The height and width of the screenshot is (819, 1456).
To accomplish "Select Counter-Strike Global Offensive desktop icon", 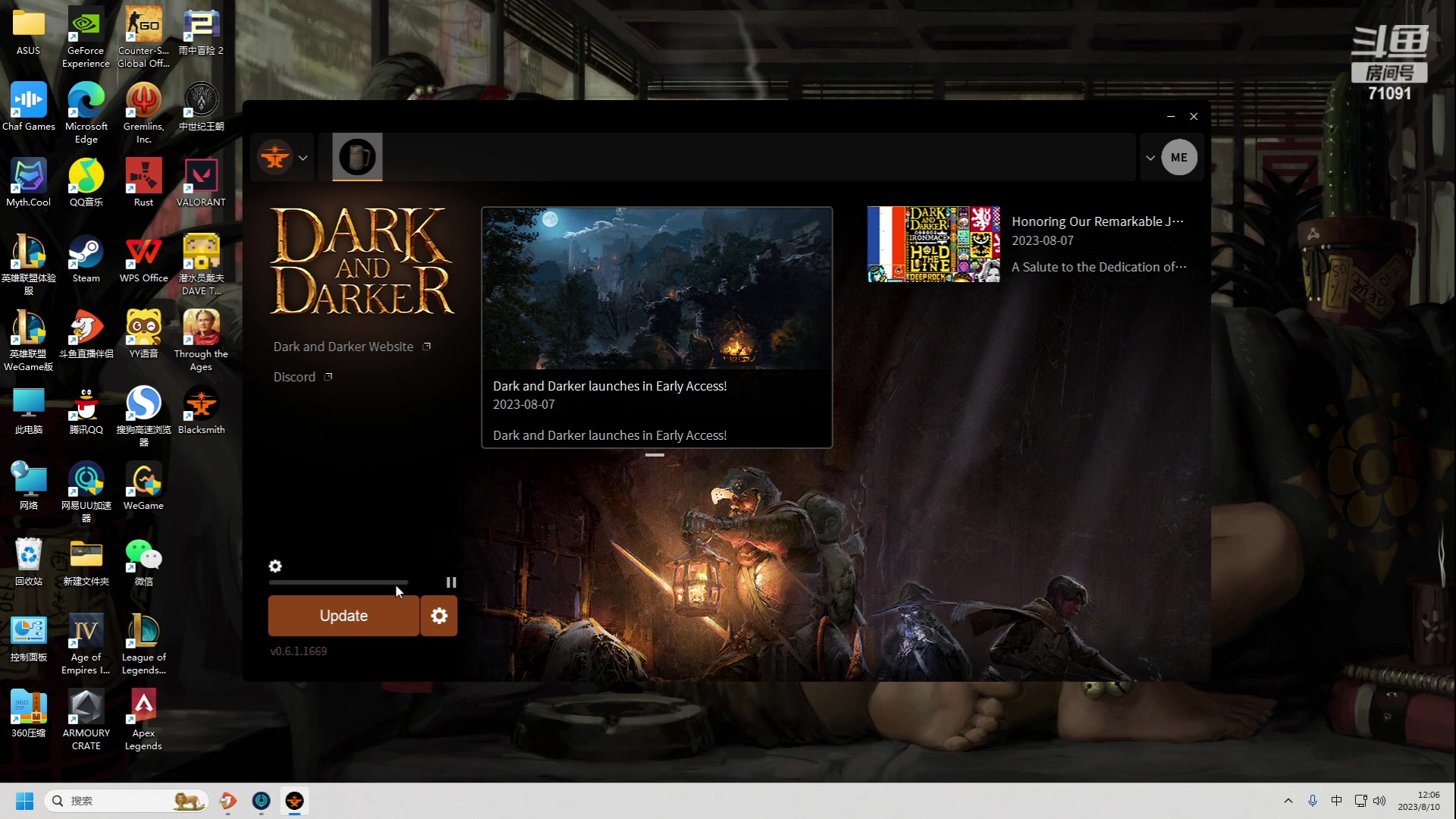I will (x=143, y=38).
